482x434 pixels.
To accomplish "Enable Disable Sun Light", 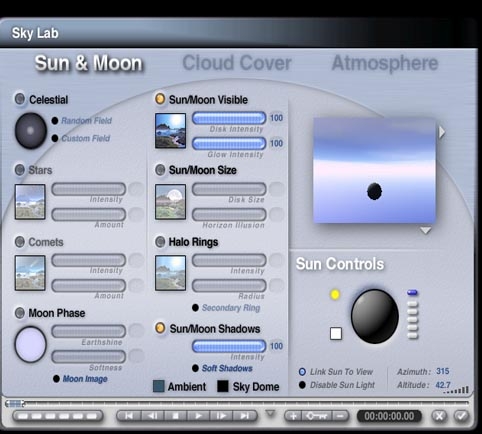I will tap(302, 385).
